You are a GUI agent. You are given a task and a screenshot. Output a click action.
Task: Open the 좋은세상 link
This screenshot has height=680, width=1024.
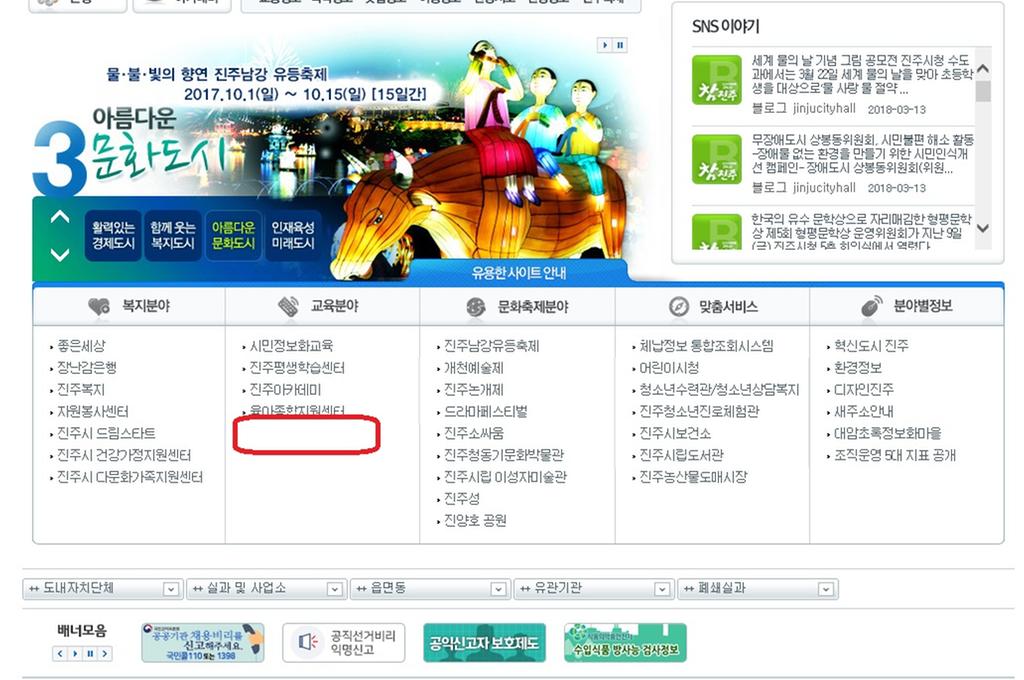[x=81, y=346]
